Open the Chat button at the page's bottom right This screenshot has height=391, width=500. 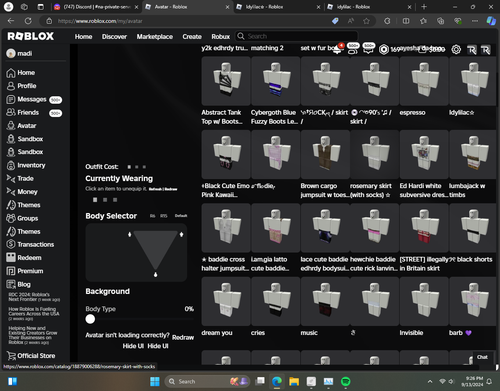[482, 357]
